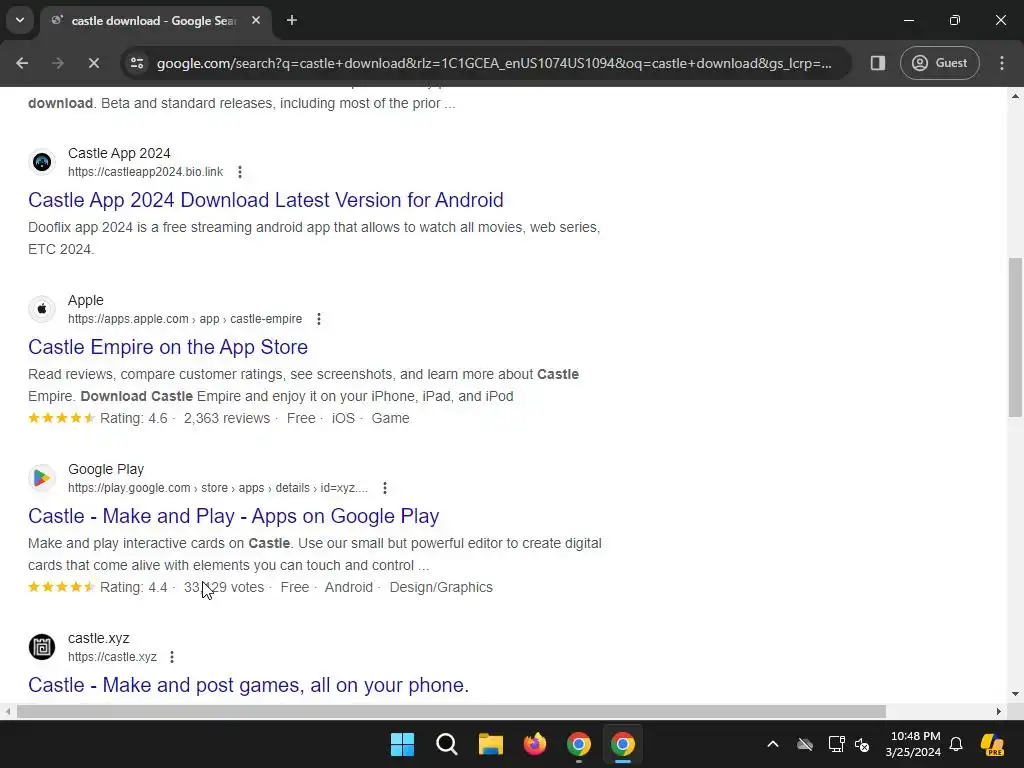This screenshot has width=1024, height=768.
Task: Click the 'Castle App 2024' site name
Action: [x=119, y=153]
